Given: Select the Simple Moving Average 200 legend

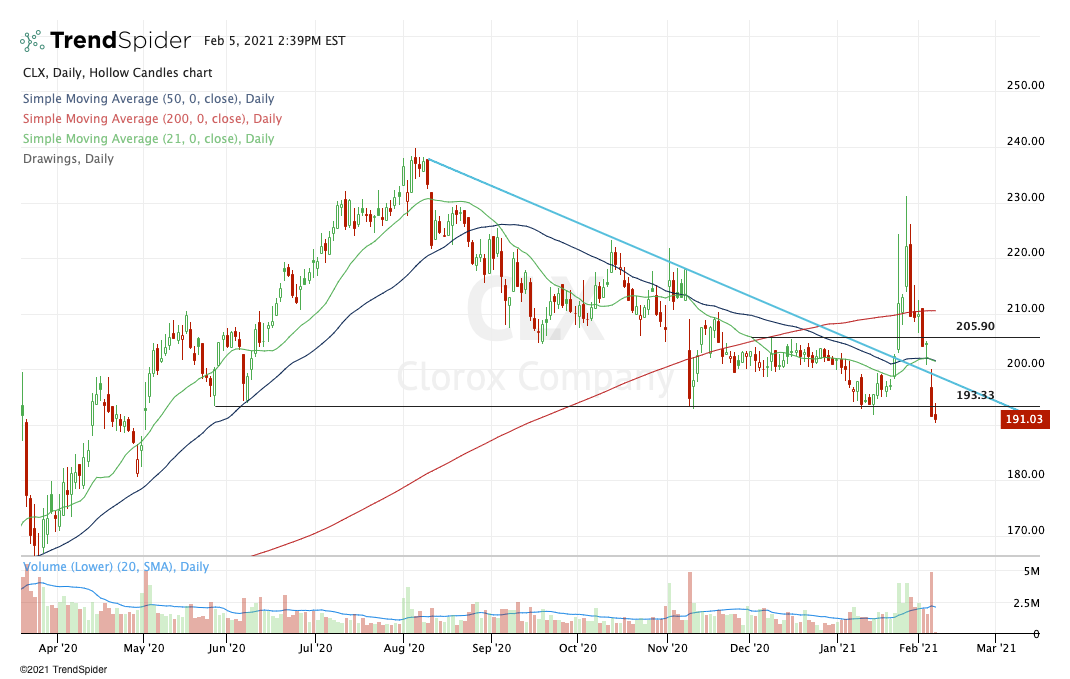Looking at the screenshot, I should click(x=152, y=119).
